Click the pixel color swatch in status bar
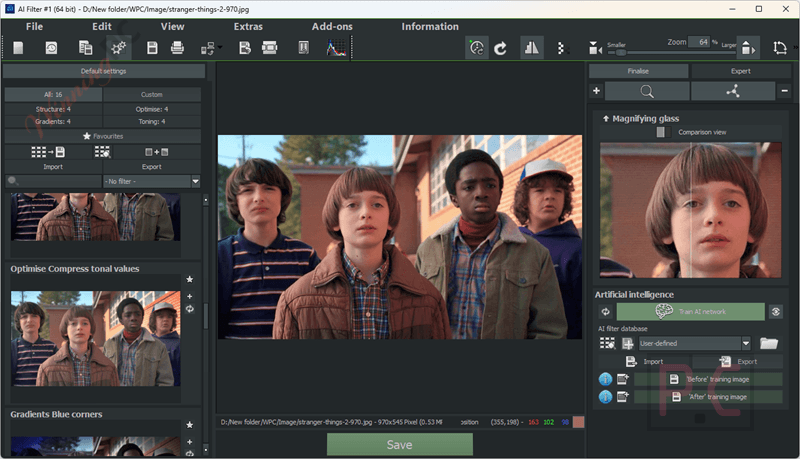Screen dimensions: 800x459 point(579,422)
